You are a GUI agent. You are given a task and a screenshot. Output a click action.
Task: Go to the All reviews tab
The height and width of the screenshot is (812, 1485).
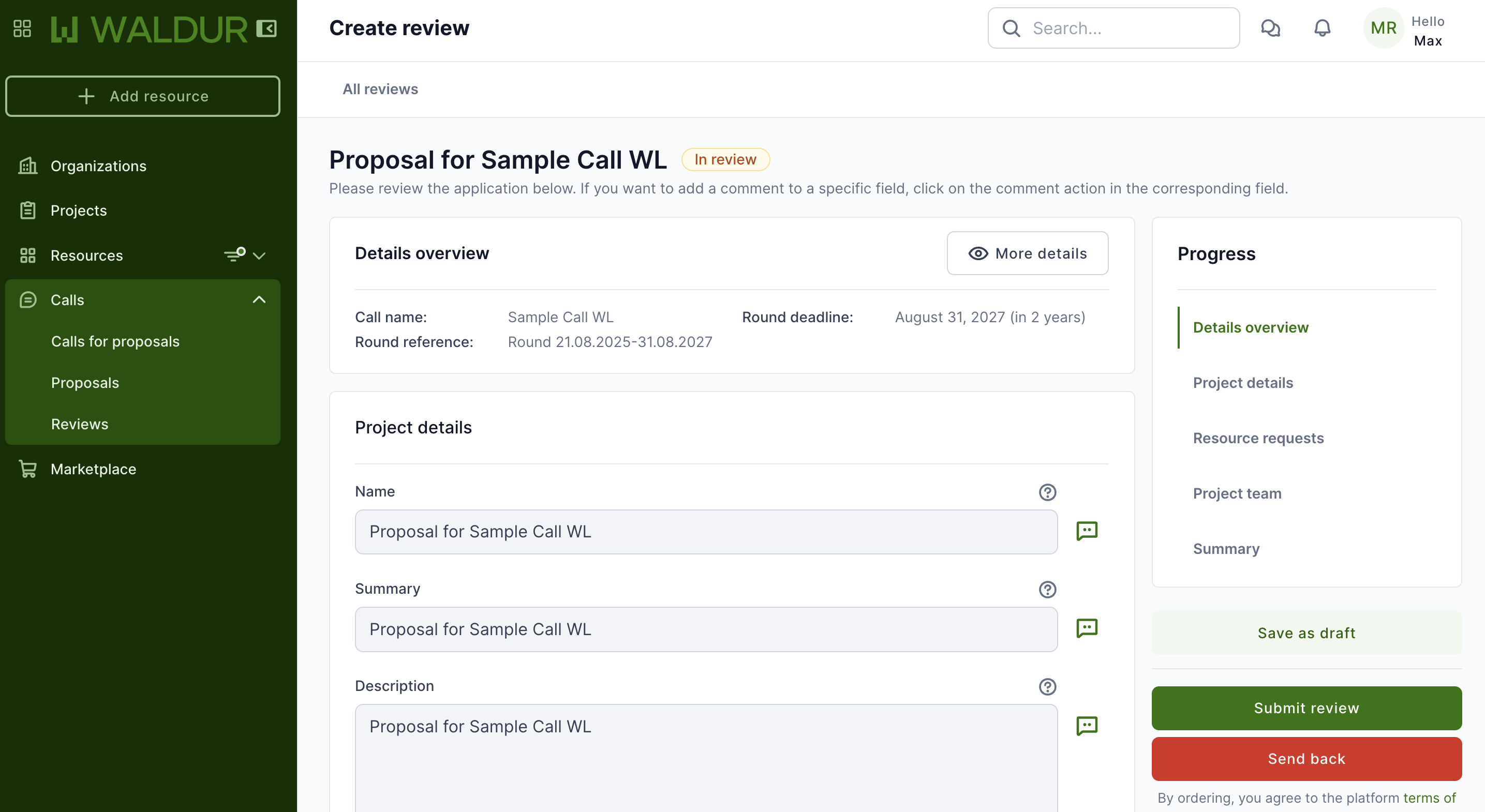click(380, 89)
